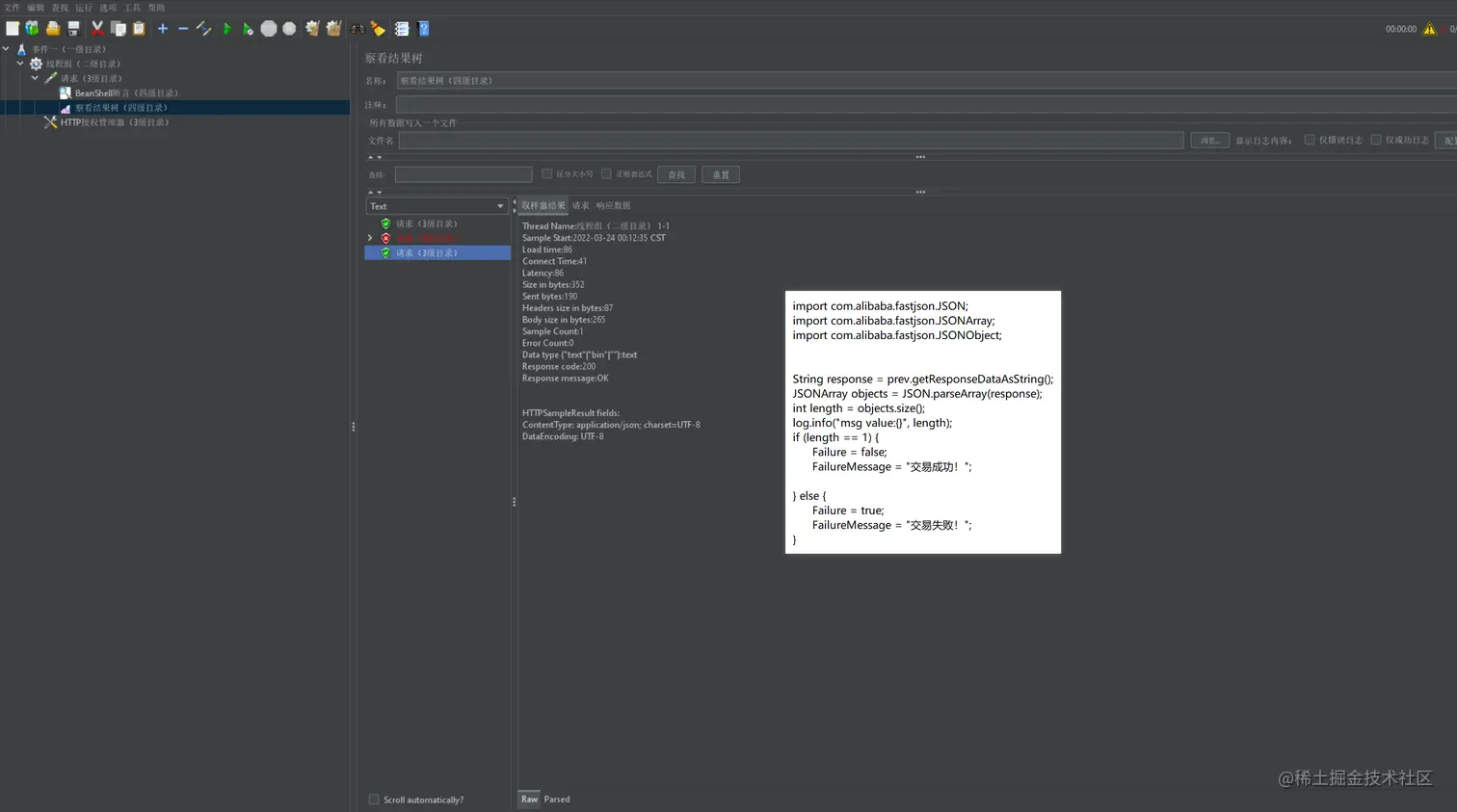The image size is (1457, 812).
Task: Collapse the 线程组（二级目录）node
Action: pos(20,64)
